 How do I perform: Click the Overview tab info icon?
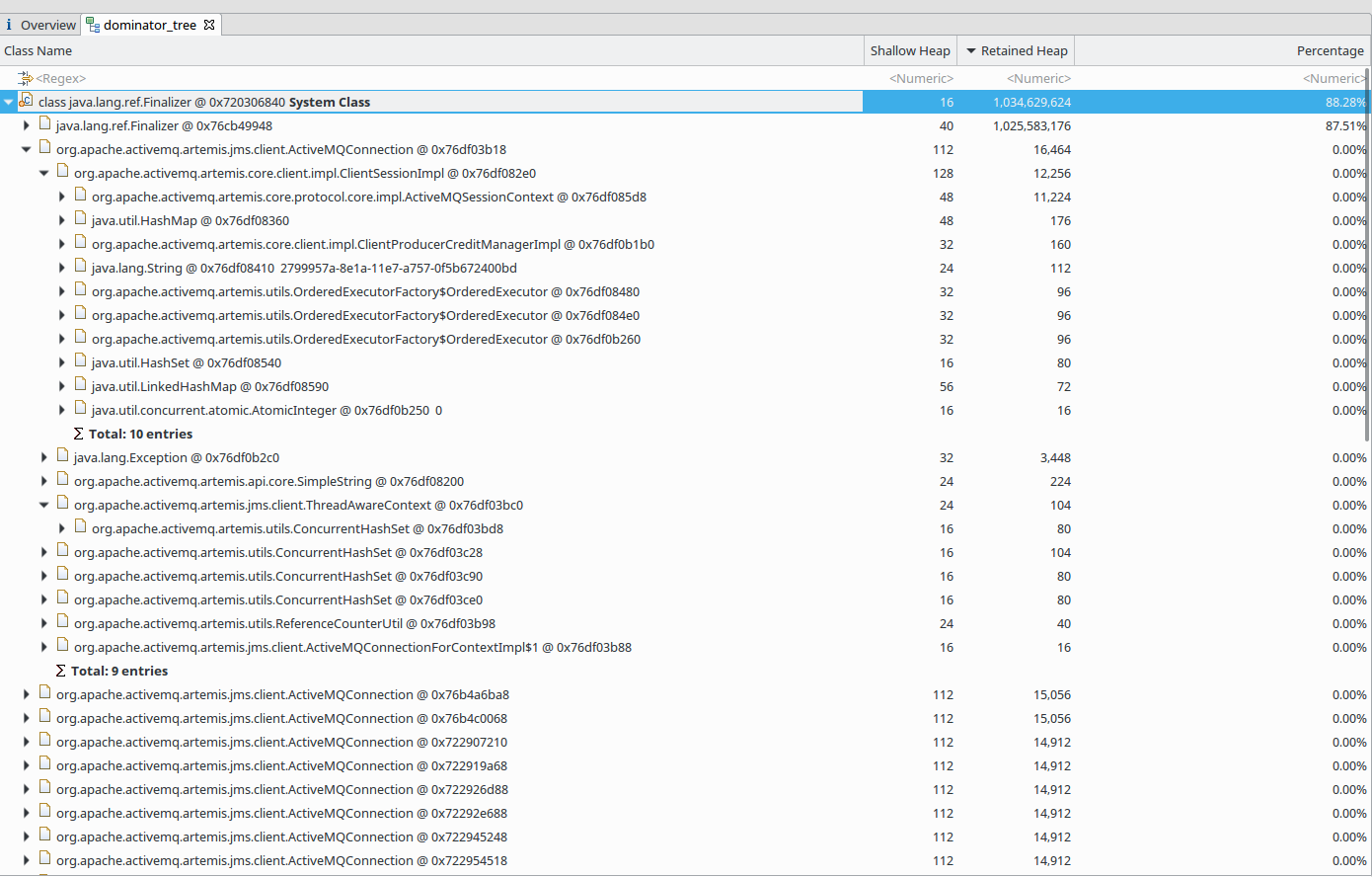click(9, 25)
